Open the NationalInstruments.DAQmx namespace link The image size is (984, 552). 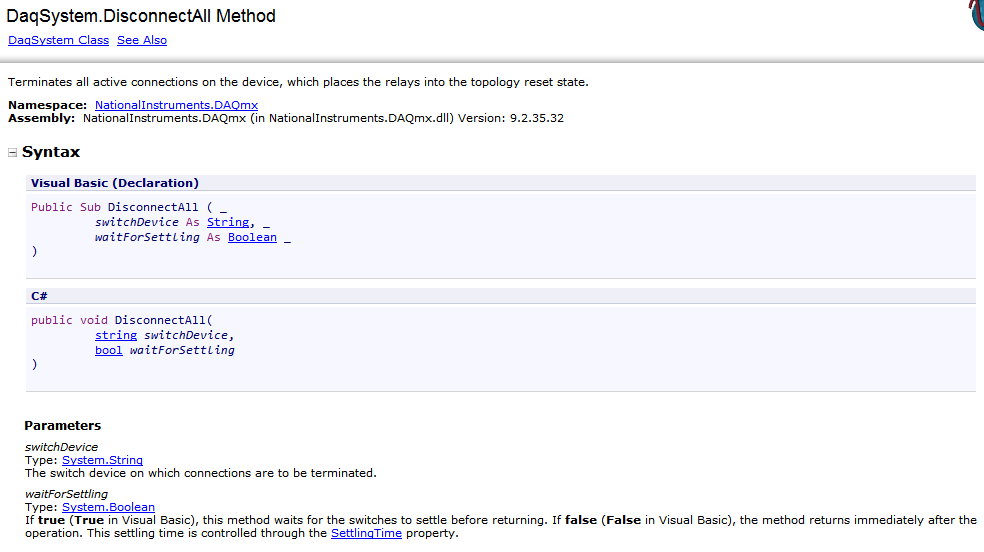tap(177, 105)
